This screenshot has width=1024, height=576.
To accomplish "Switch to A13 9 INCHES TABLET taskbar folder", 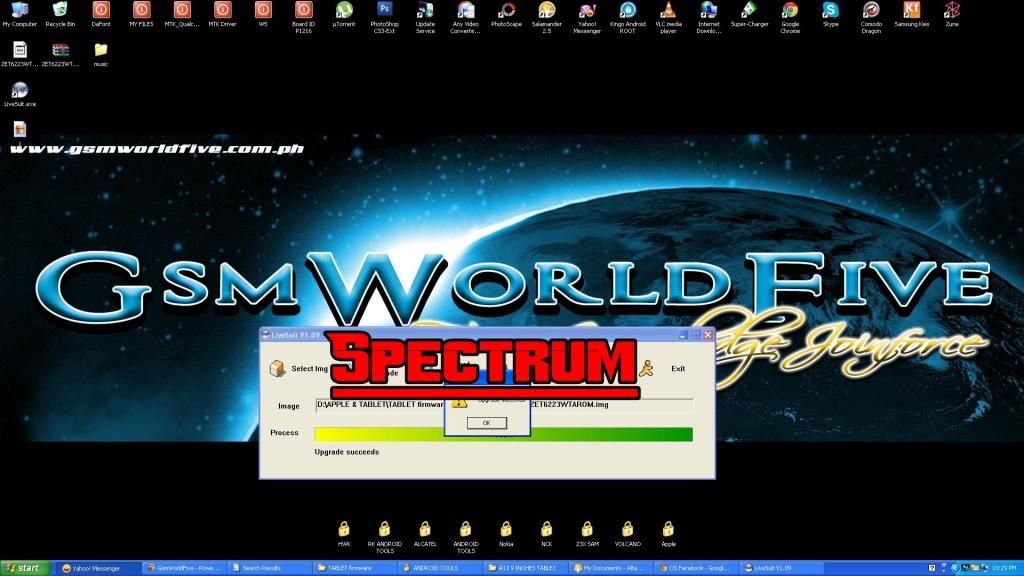I will click(x=526, y=568).
